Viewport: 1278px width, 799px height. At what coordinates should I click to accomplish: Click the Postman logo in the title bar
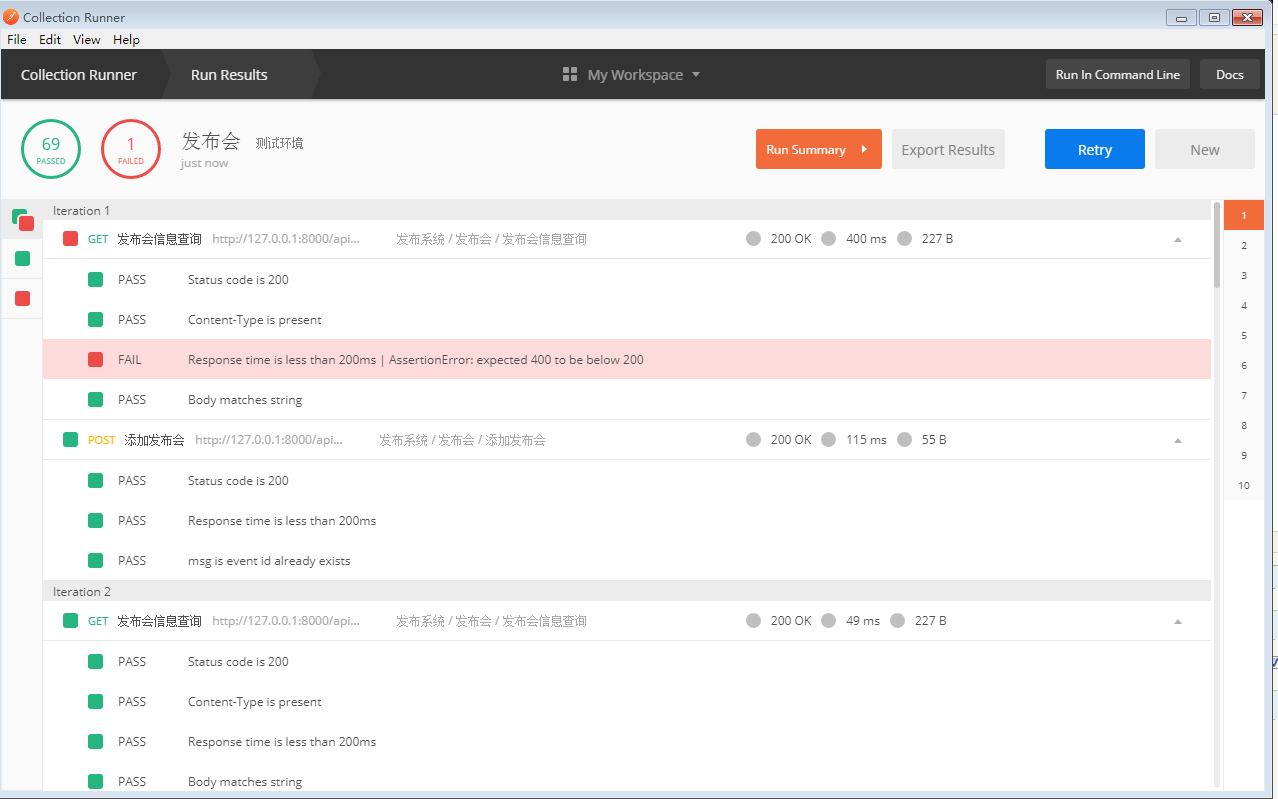click(x=11, y=17)
